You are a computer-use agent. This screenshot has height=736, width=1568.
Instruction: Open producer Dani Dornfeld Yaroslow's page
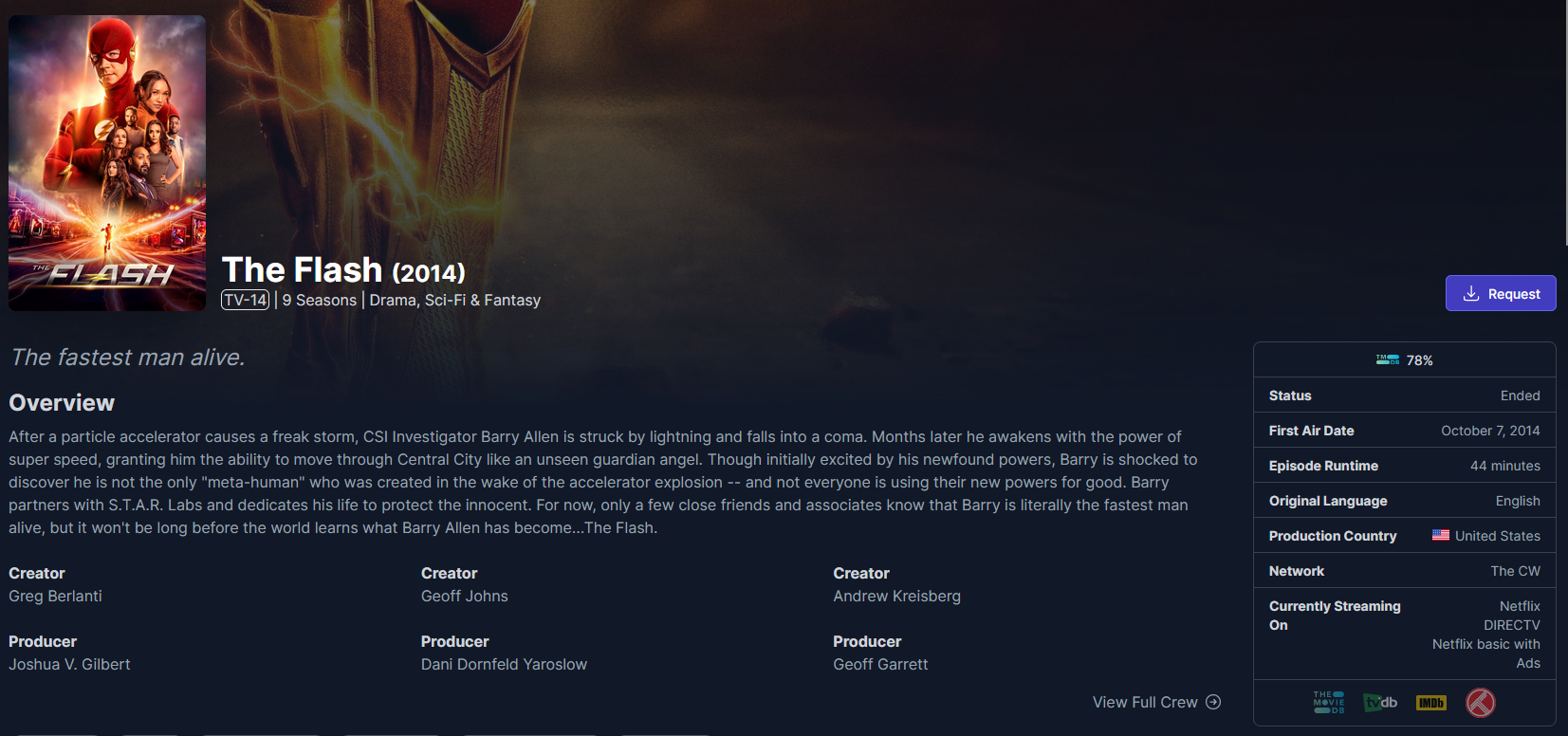click(x=504, y=664)
